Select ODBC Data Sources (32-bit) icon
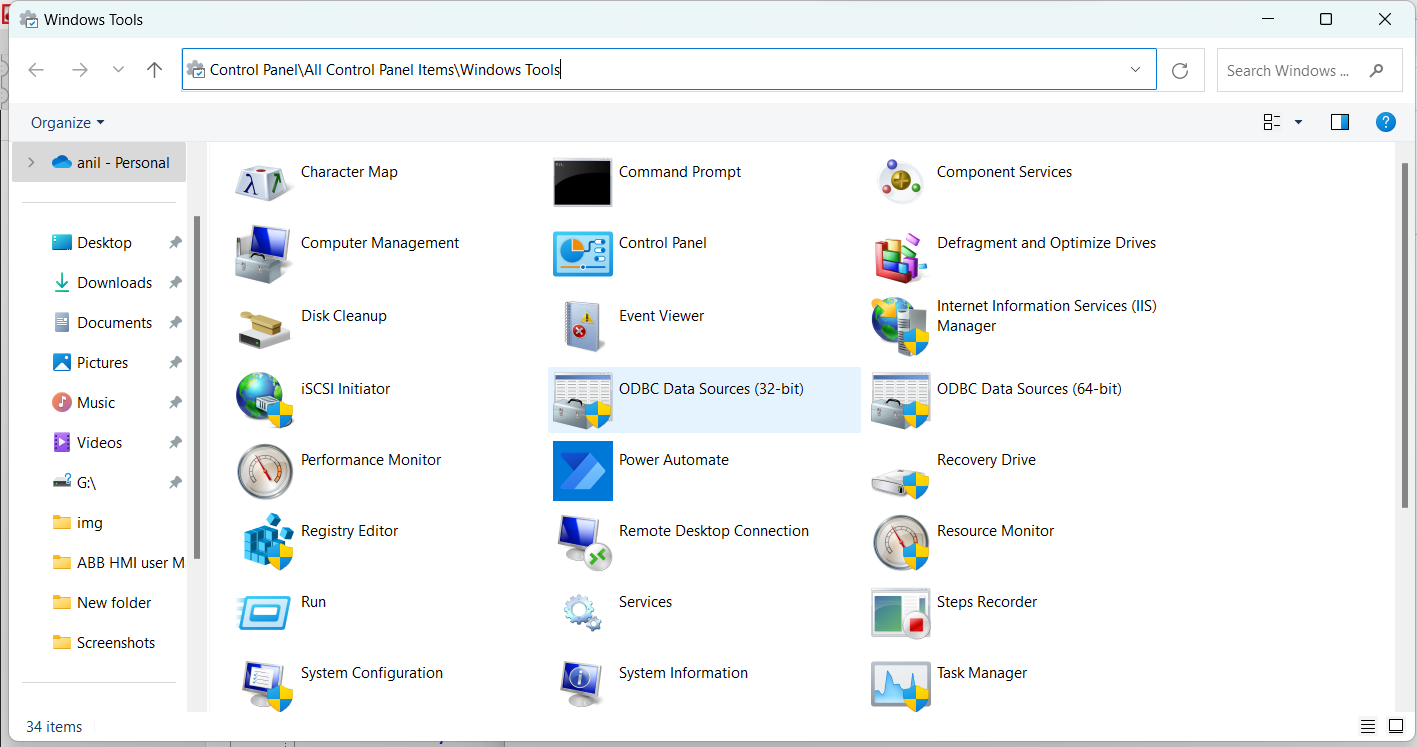The image size is (1417, 747). [x=582, y=399]
